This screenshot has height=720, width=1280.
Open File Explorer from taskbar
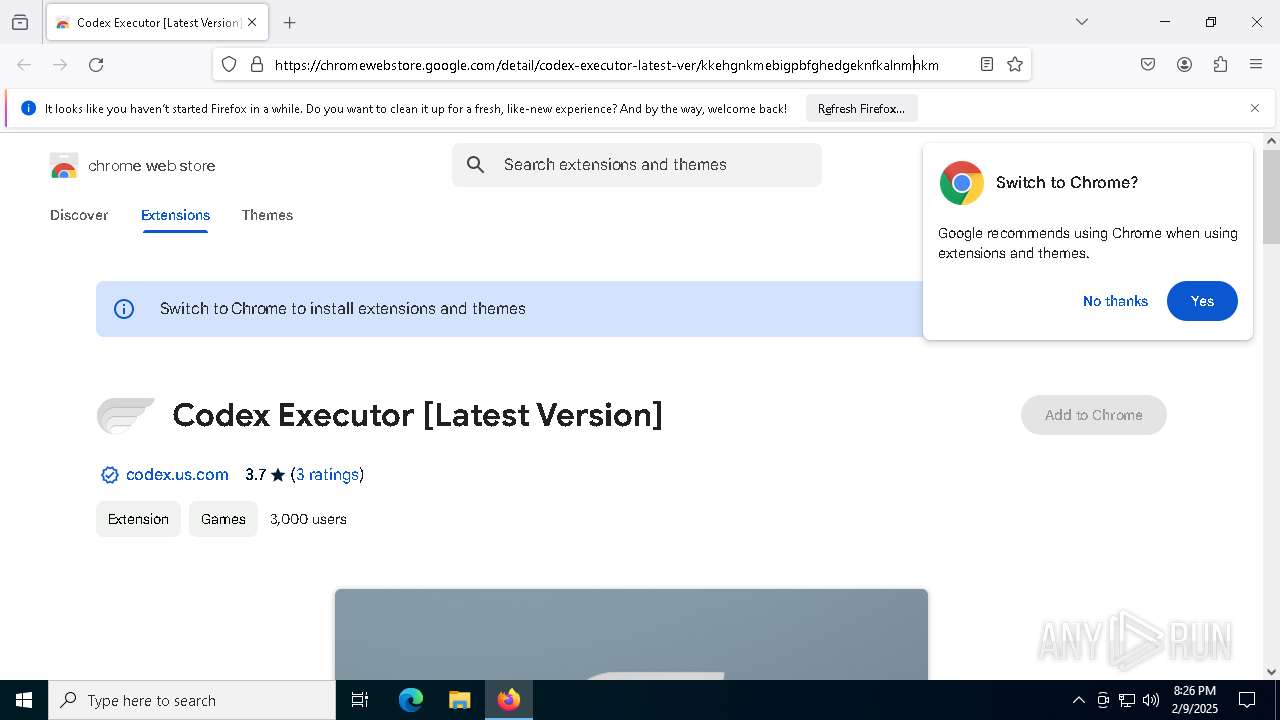[x=459, y=700]
